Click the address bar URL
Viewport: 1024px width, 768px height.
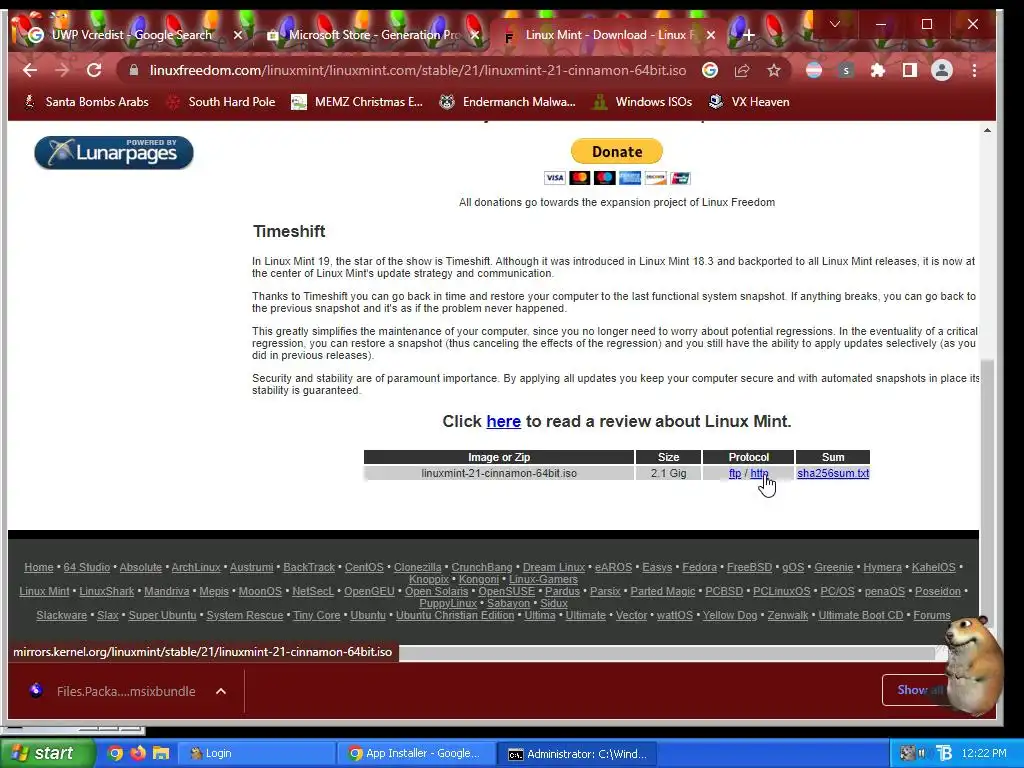[x=418, y=71]
